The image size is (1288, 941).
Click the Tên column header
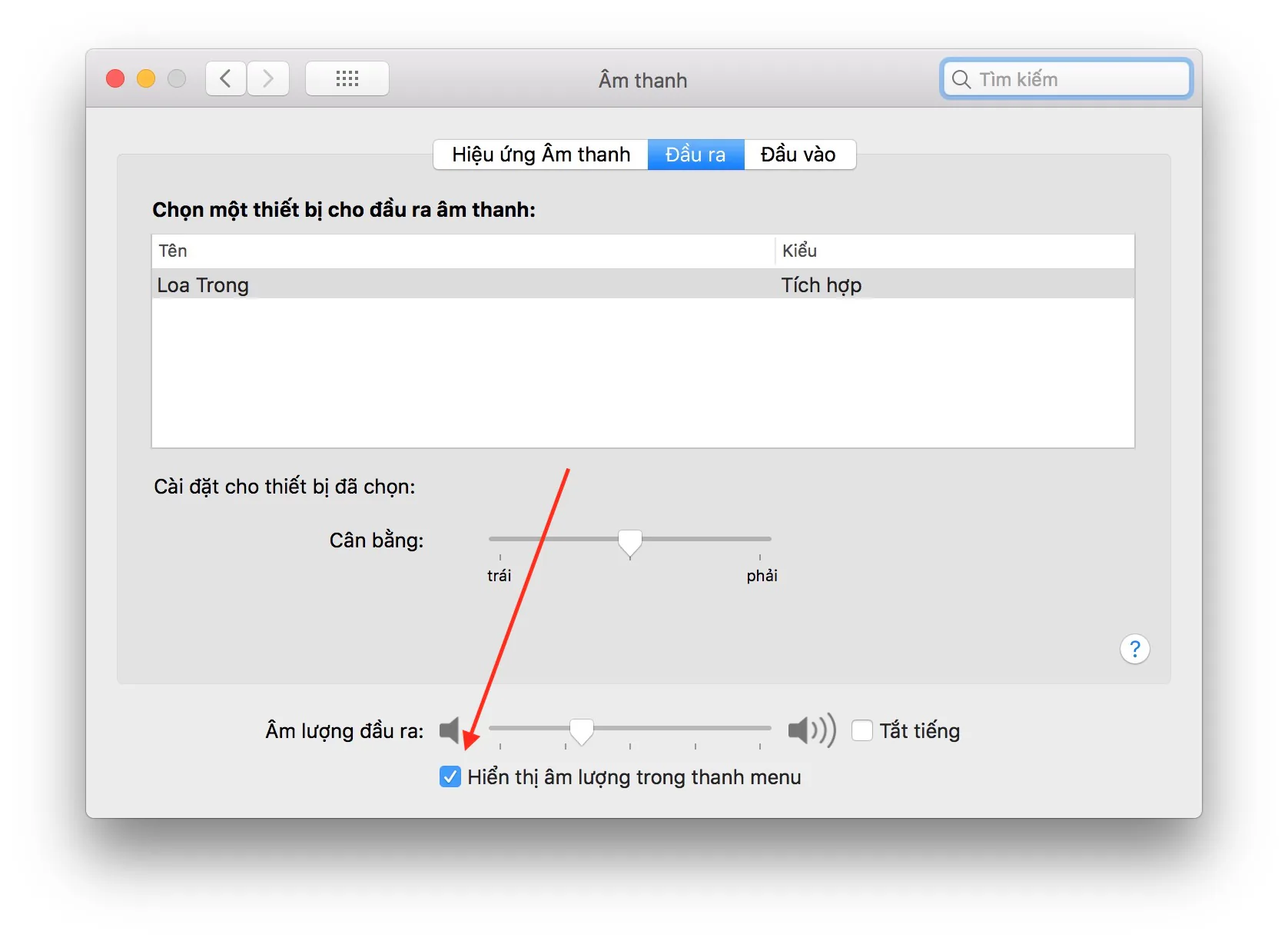[x=463, y=251]
